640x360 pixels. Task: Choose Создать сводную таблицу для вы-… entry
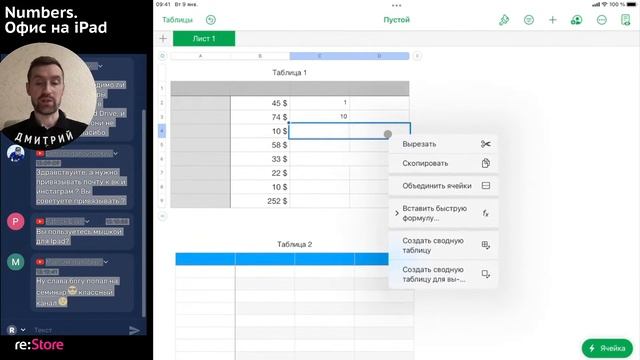[x=443, y=274]
